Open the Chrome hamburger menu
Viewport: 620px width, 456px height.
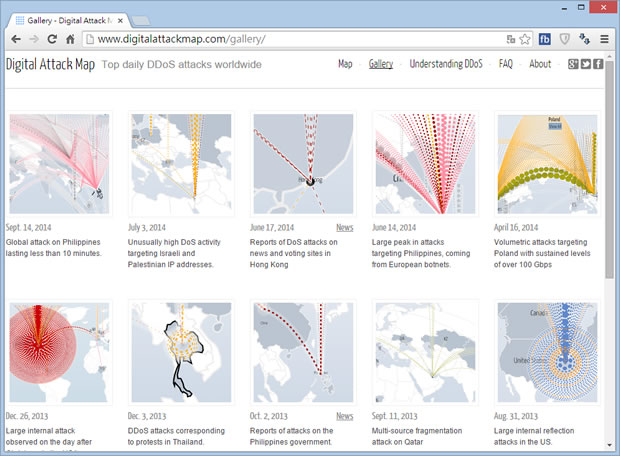604,39
